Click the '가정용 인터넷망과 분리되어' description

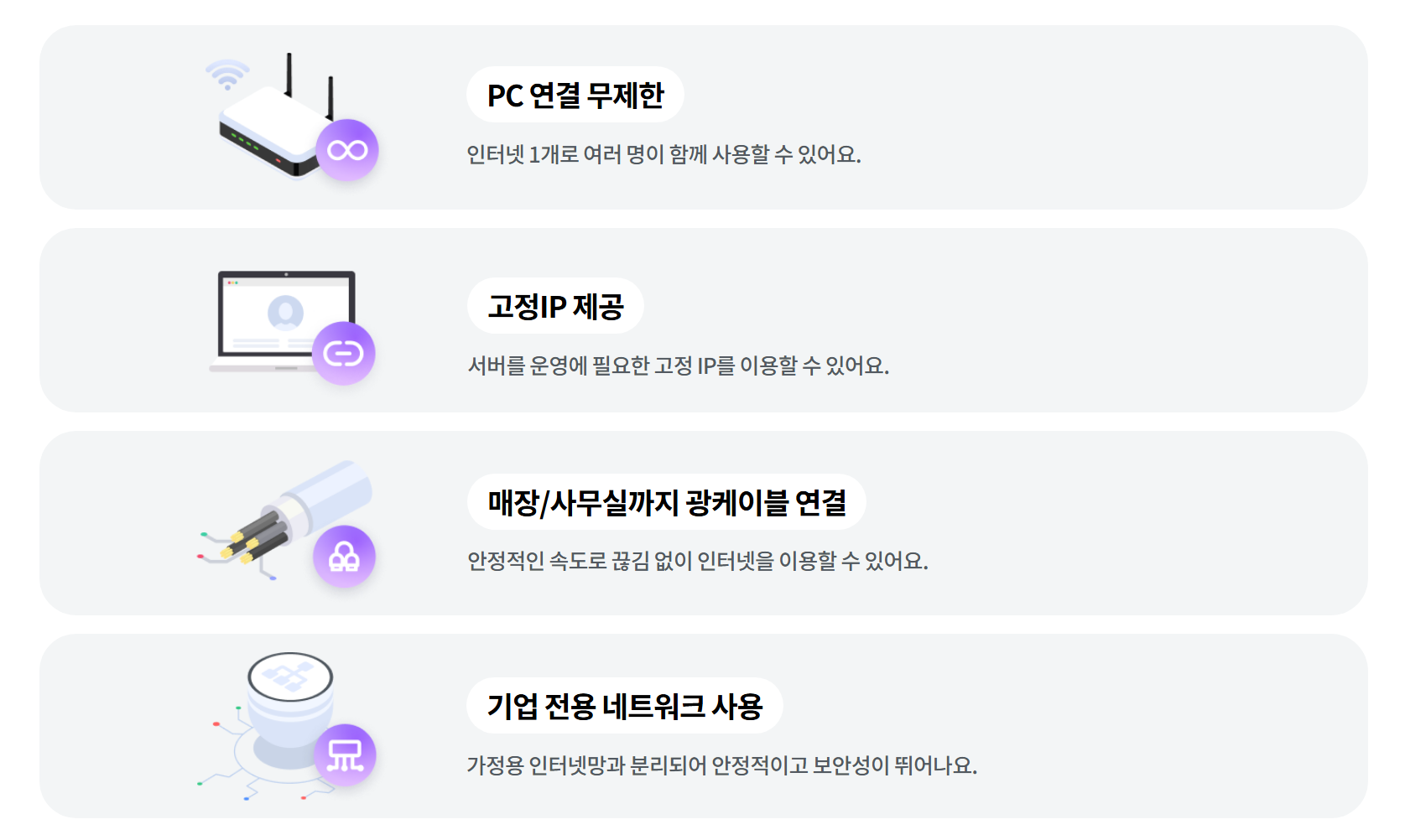722,765
